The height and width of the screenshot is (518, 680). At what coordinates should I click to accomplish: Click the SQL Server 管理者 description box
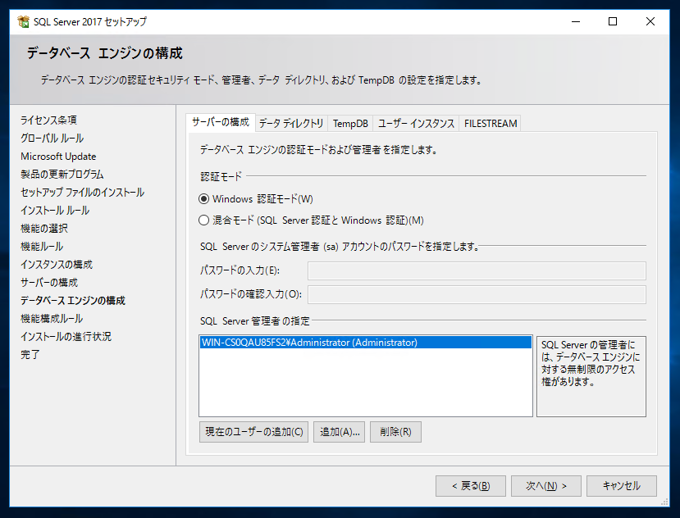click(591, 377)
